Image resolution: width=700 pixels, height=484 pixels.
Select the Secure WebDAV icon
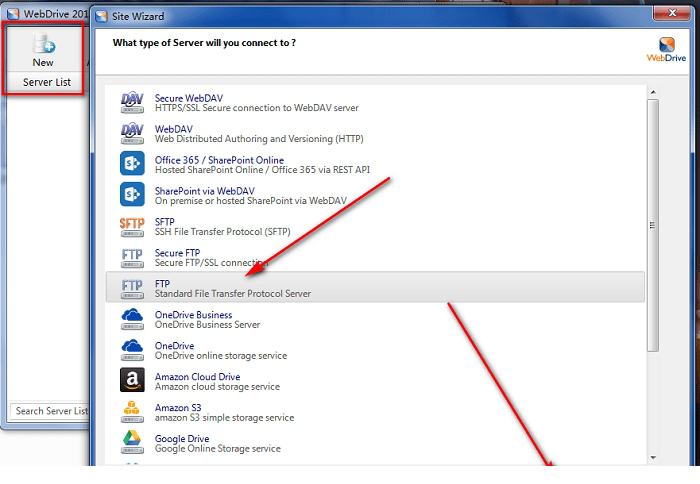tap(132, 102)
